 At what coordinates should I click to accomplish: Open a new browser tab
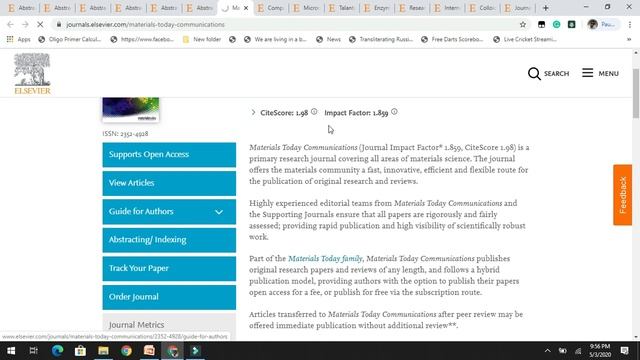pos(546,8)
